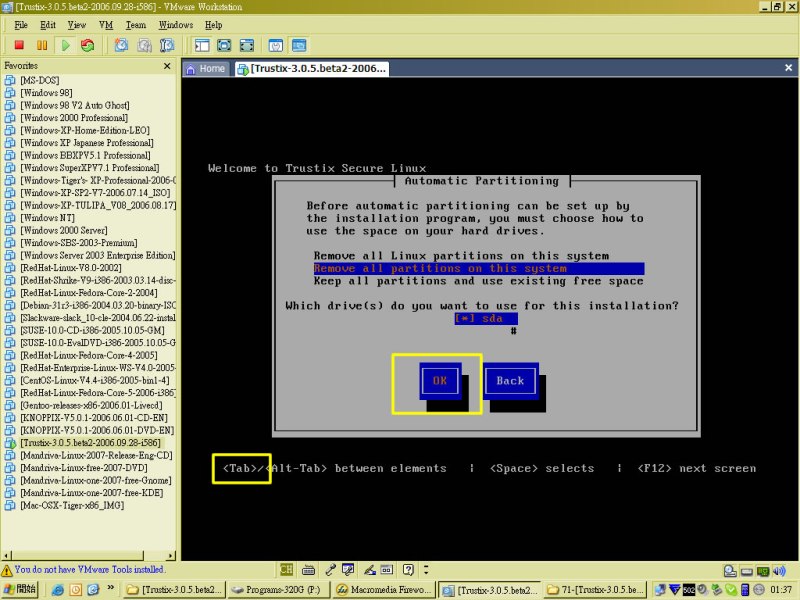800x600 pixels.
Task: Select [Mandriva-Linux-free-2007-DVD] favorite
Action: pyautogui.click(x=84, y=468)
